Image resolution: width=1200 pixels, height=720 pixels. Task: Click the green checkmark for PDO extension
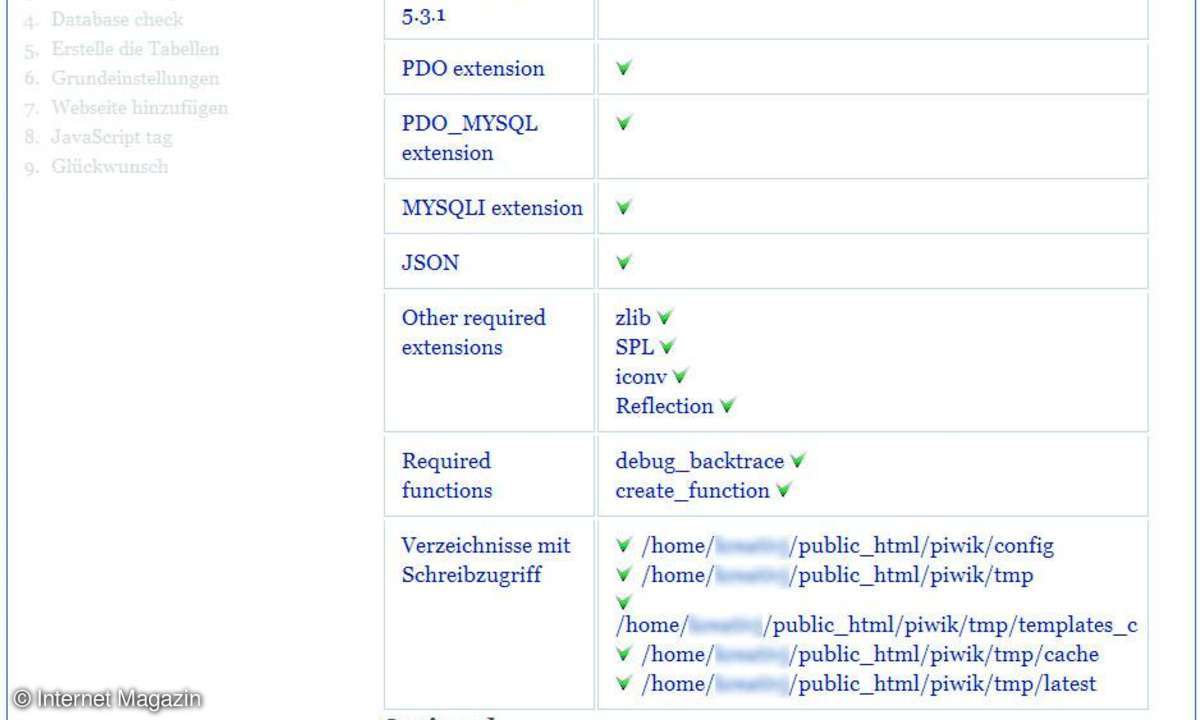(624, 69)
